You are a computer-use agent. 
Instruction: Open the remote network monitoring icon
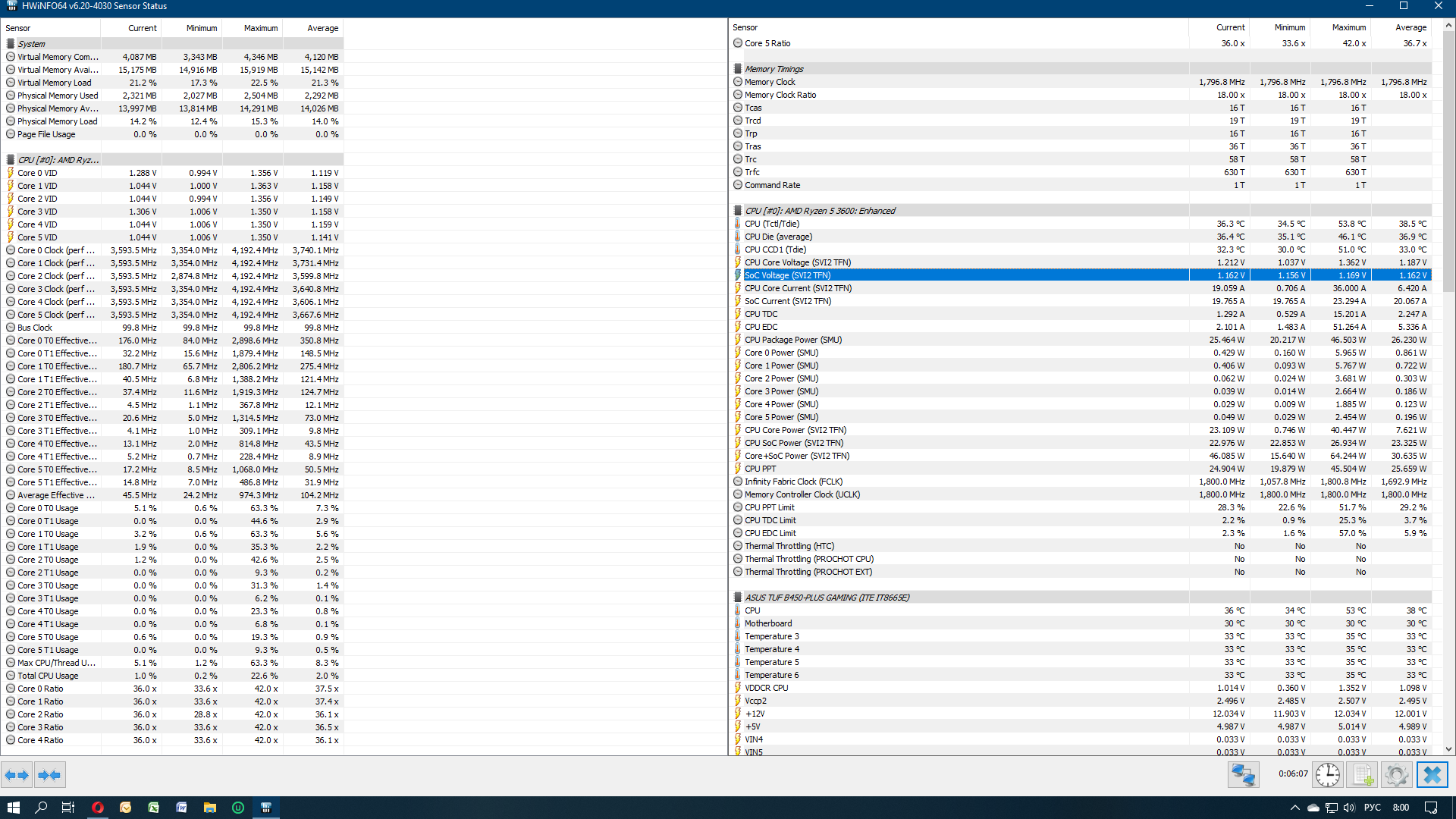1244,775
